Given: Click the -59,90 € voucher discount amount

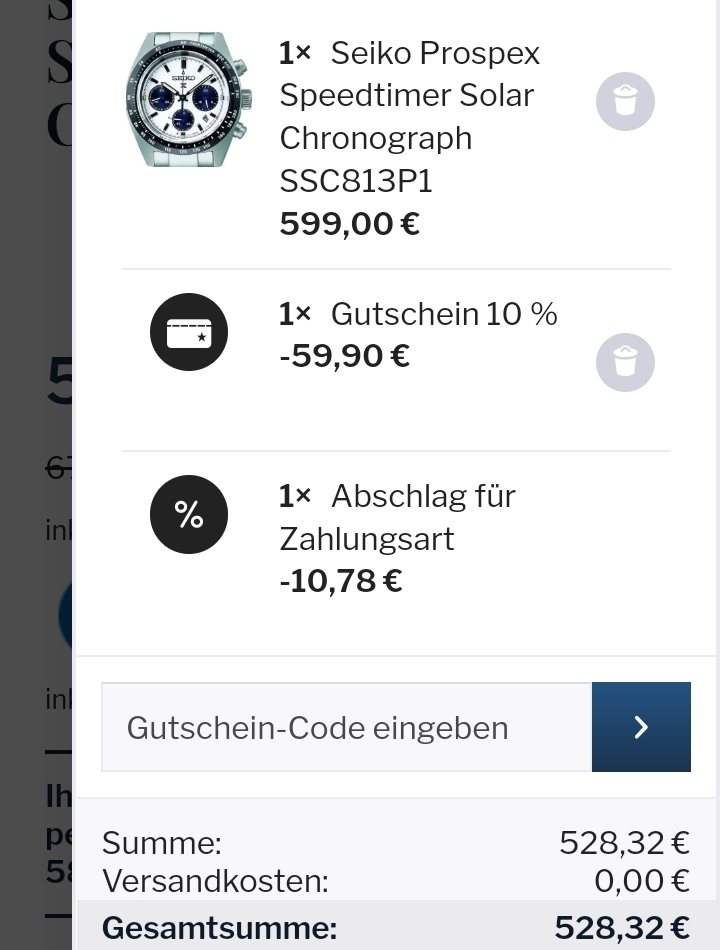Looking at the screenshot, I should (344, 356).
